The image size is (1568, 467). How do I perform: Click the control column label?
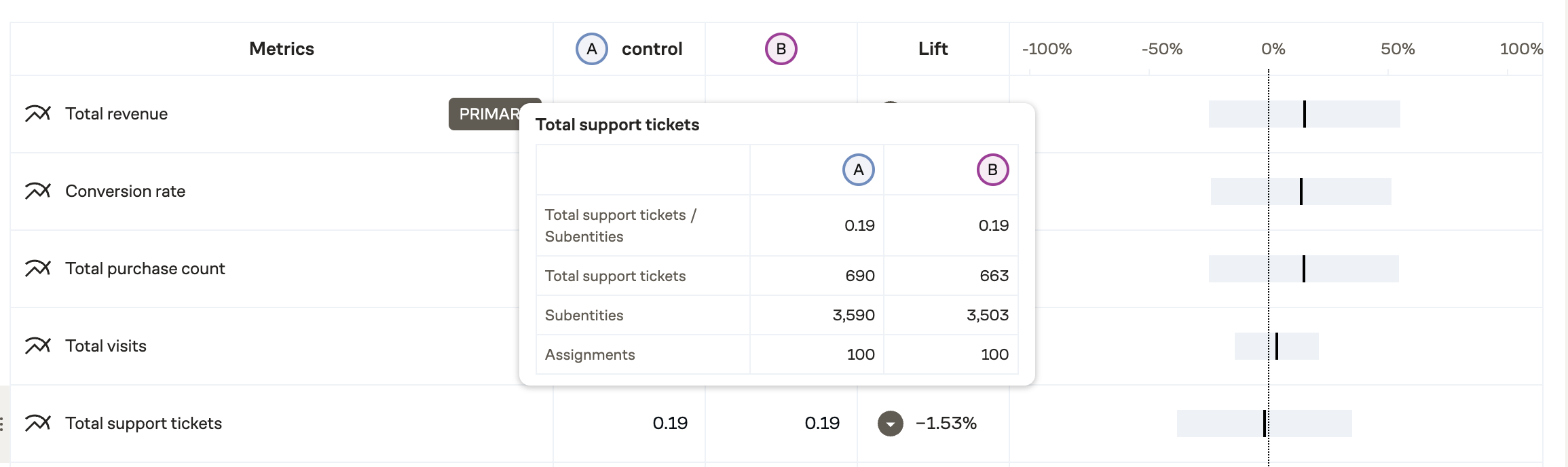click(x=652, y=49)
